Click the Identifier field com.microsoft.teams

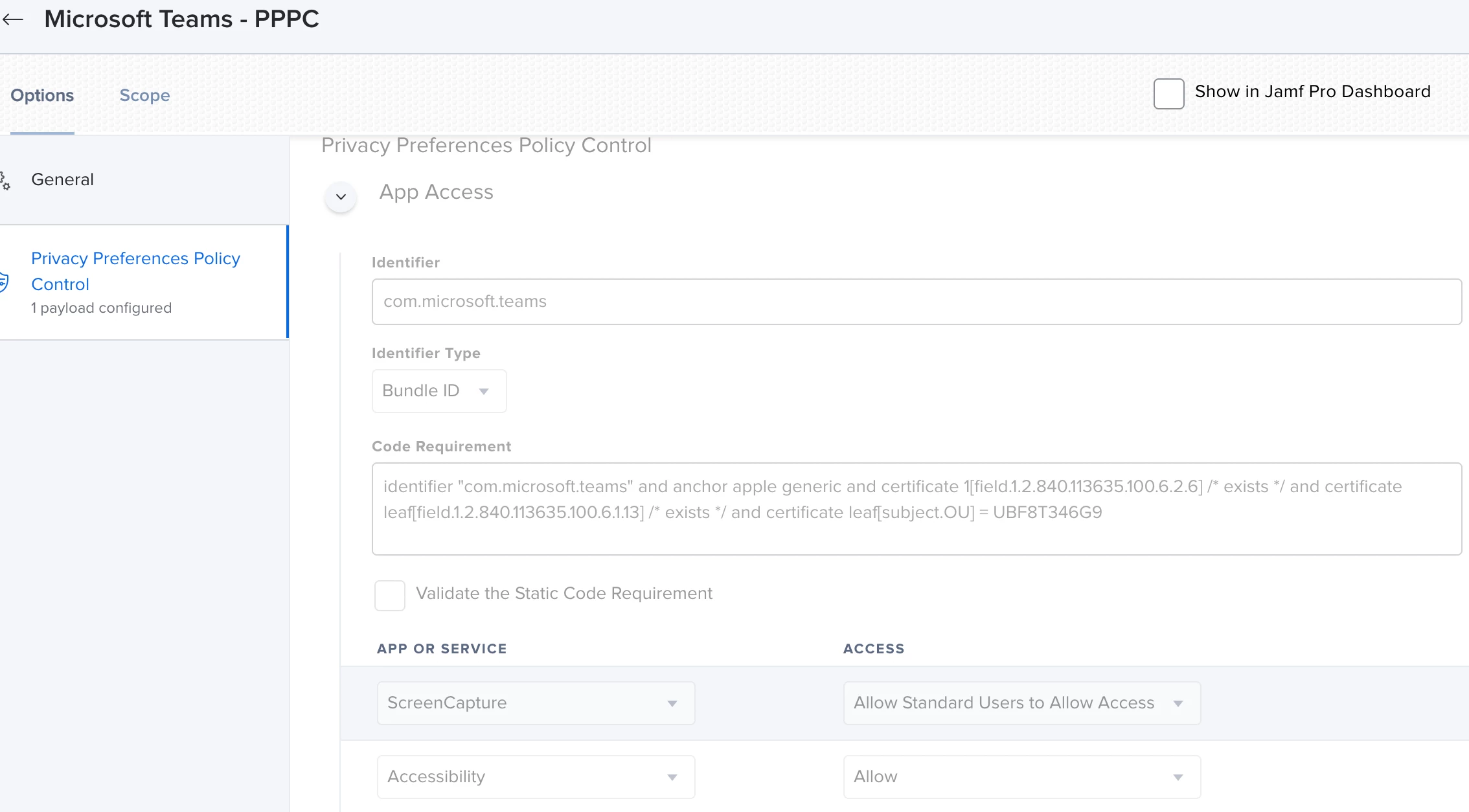coord(917,302)
